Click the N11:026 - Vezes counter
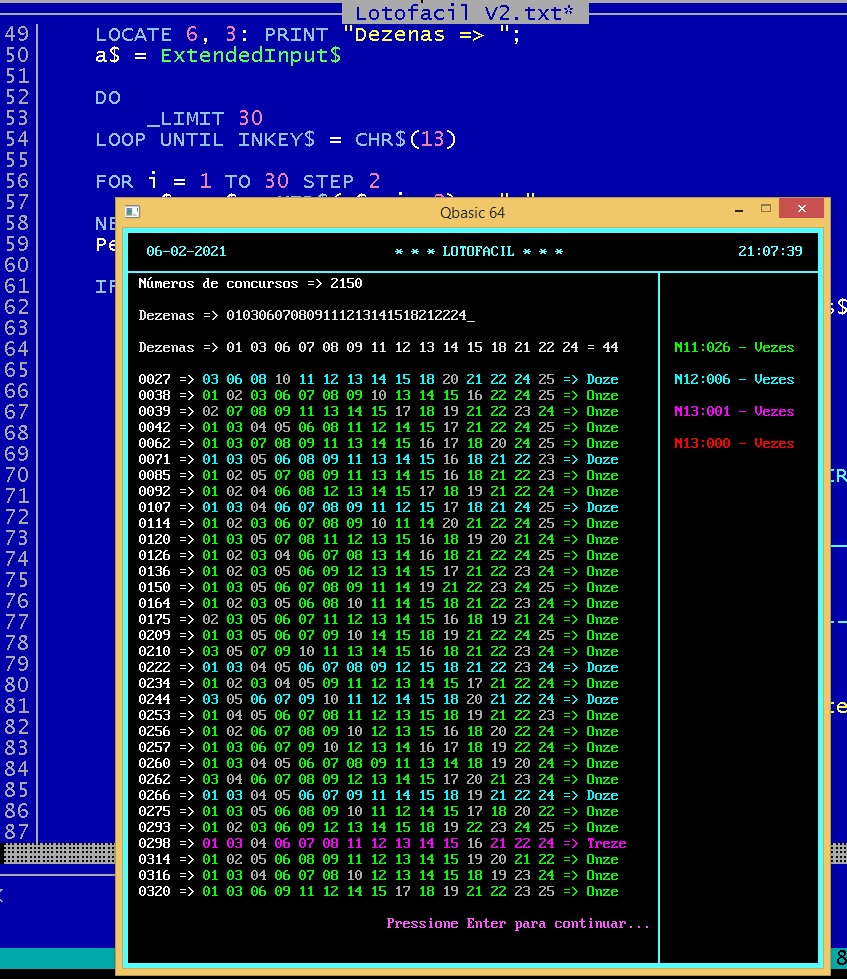 [x=734, y=348]
